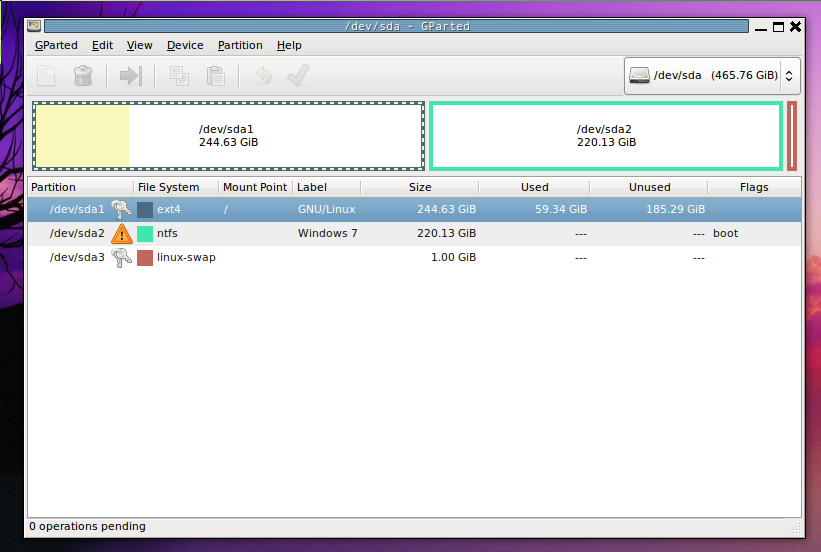Click the 0 operations pending status text

point(87,526)
